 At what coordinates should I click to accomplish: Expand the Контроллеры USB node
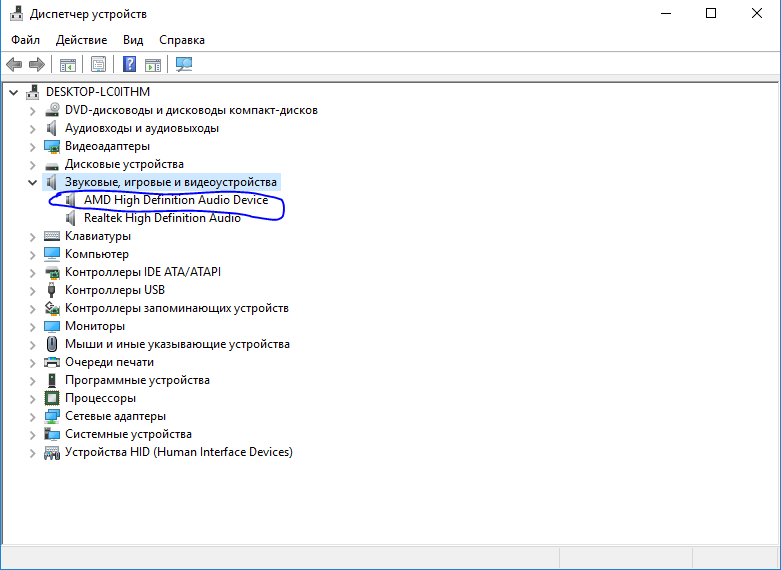[32, 290]
